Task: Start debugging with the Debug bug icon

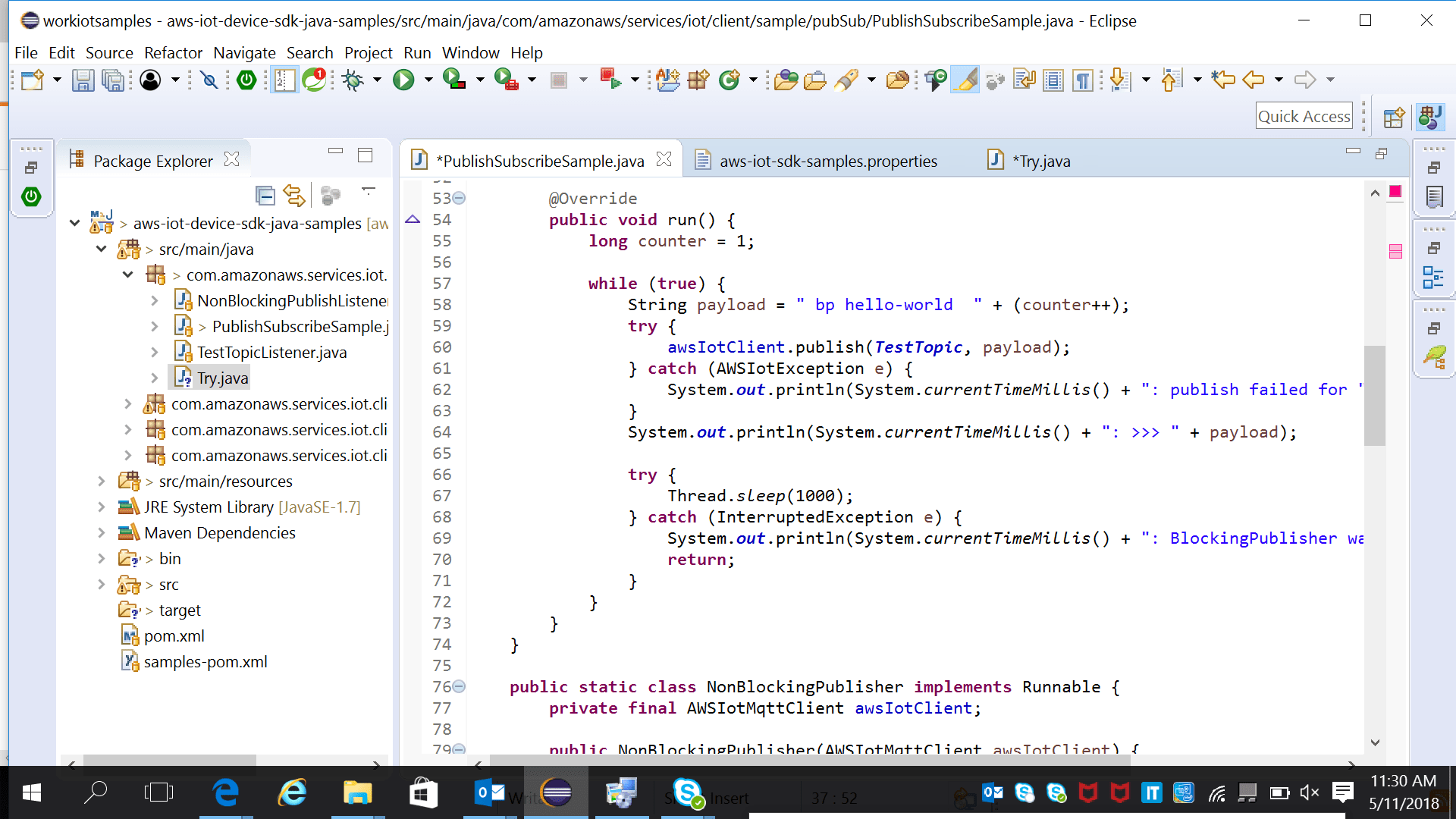Action: tap(353, 80)
